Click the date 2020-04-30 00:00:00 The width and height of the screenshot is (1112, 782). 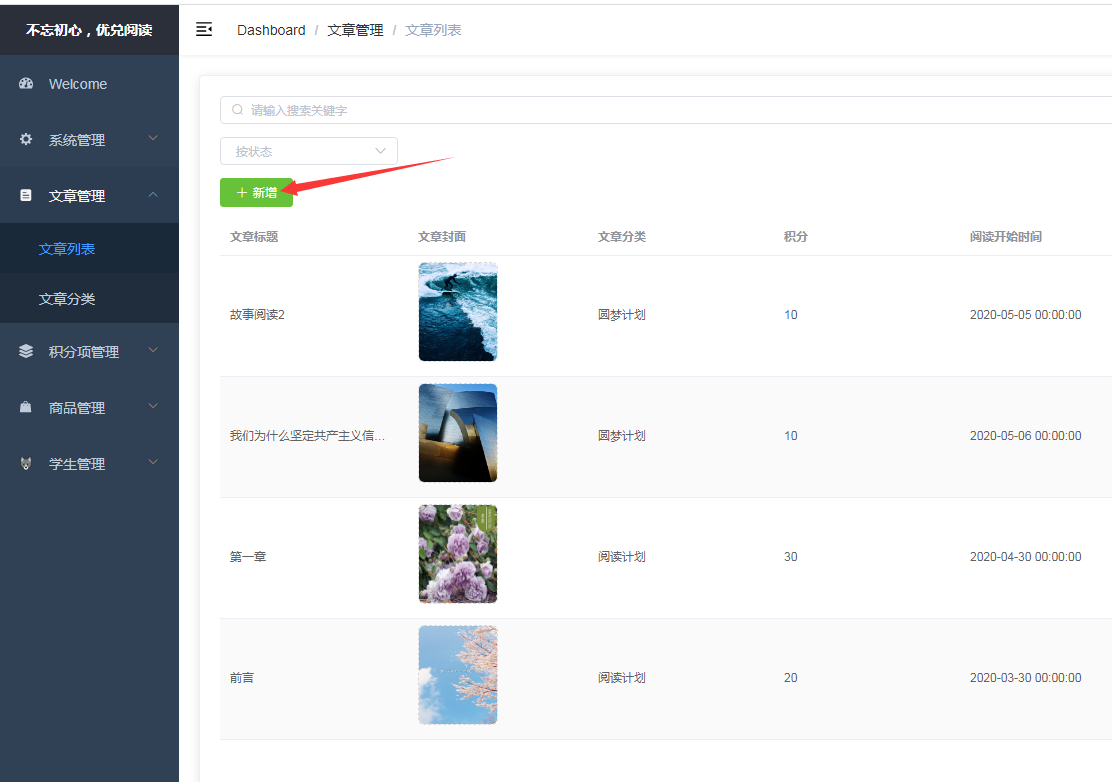1025,557
